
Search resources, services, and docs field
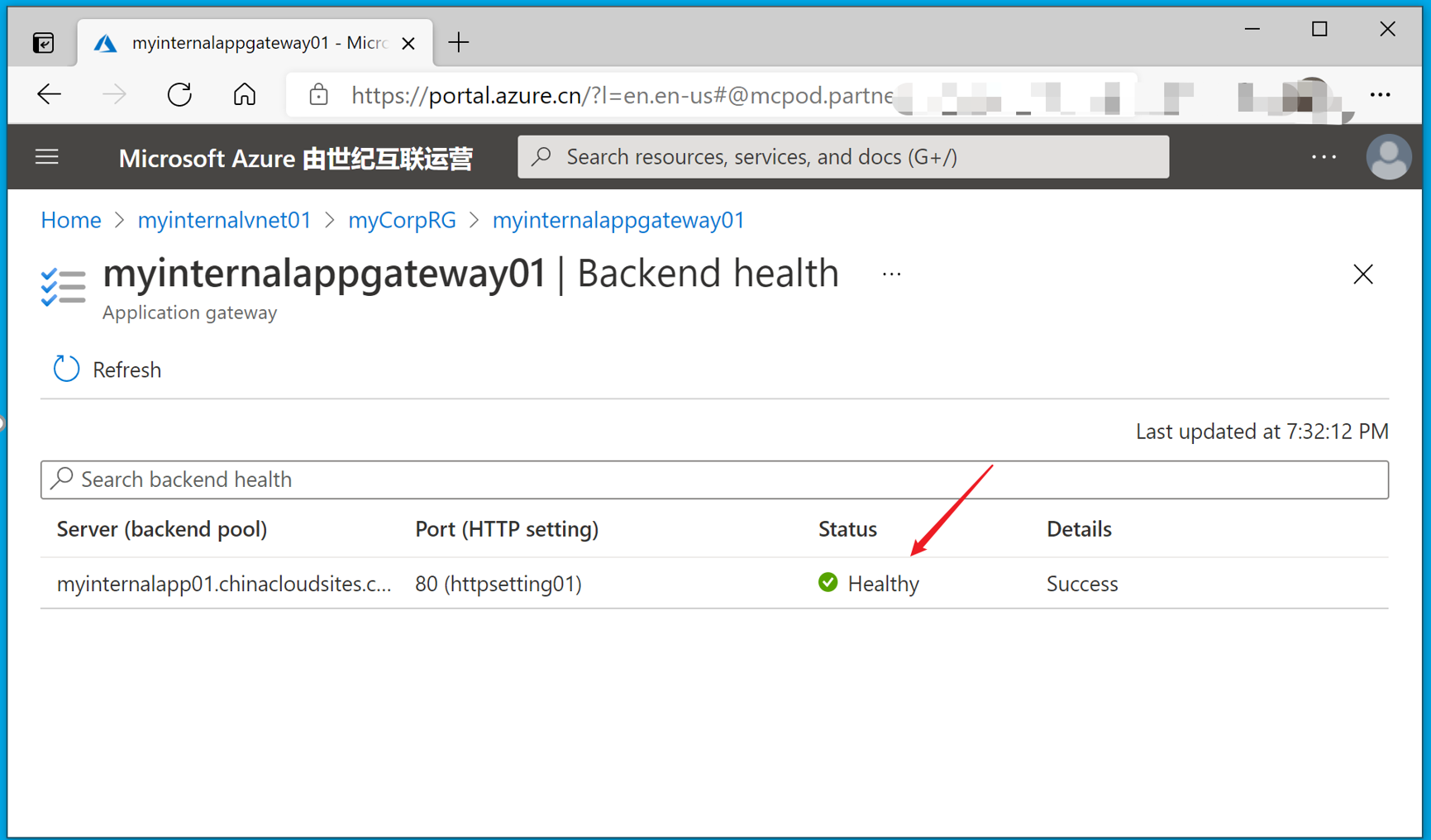click(843, 157)
